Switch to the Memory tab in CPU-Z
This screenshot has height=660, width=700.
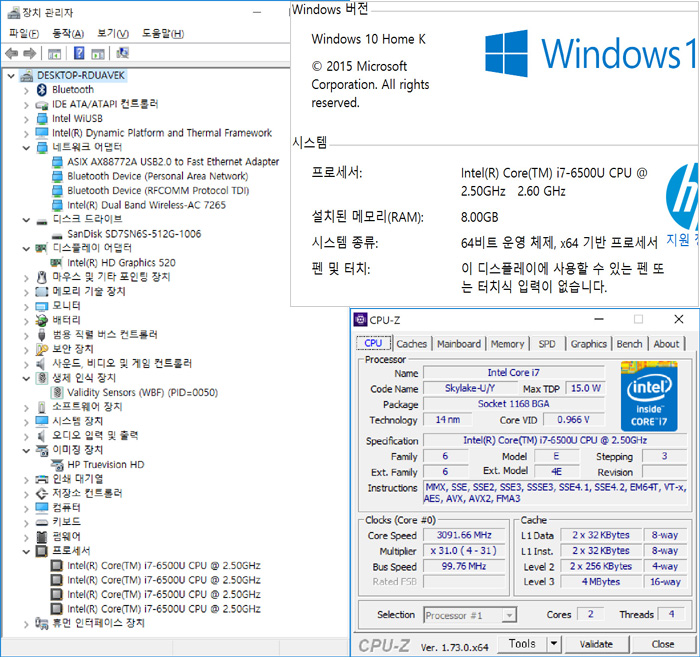507,344
